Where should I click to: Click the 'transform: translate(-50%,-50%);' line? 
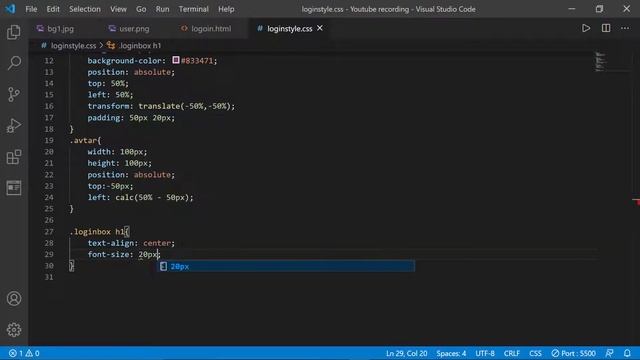(x=161, y=106)
